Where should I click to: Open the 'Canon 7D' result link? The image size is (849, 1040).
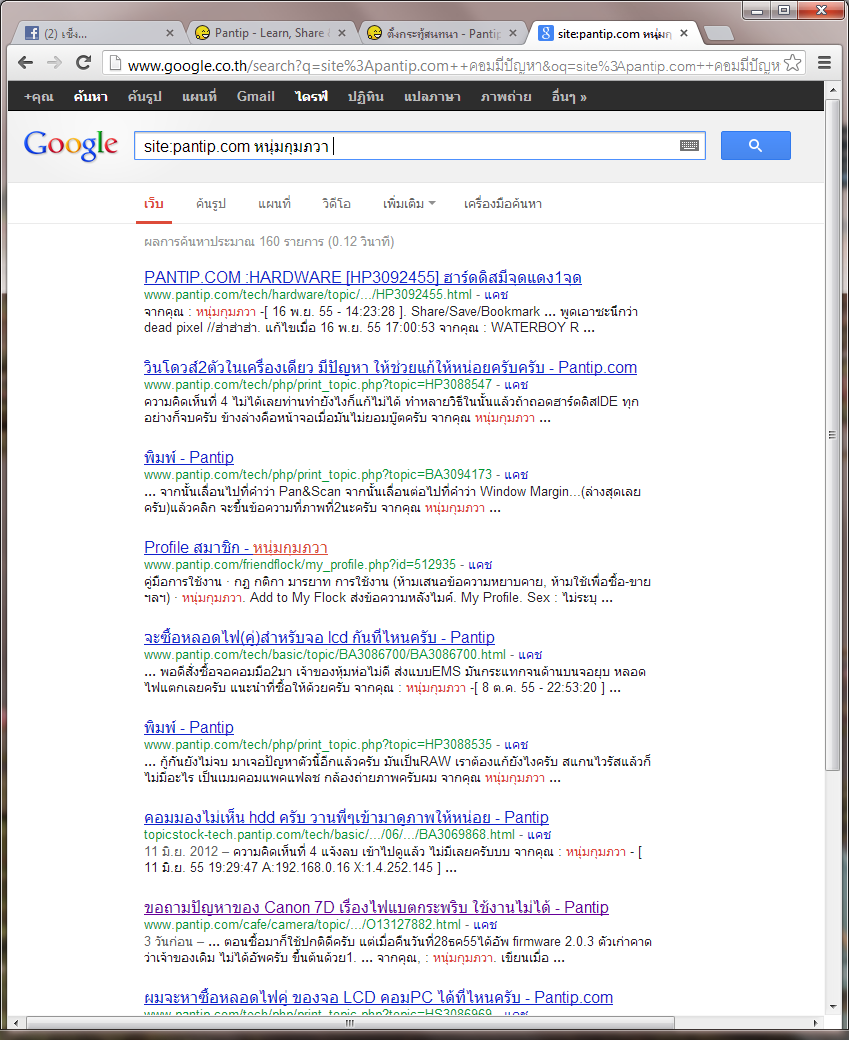(376, 907)
